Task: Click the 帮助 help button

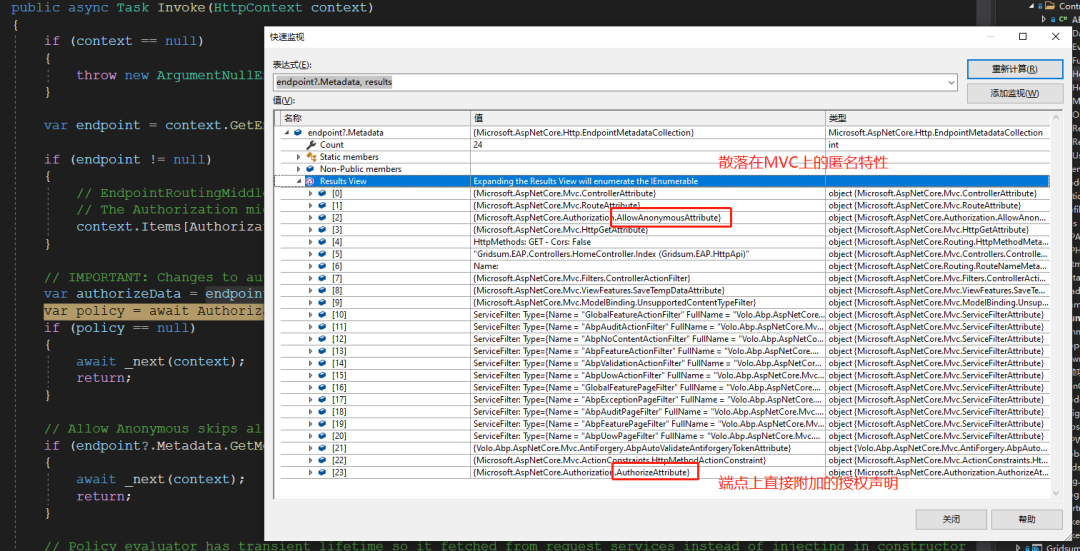Action: tap(1026, 519)
